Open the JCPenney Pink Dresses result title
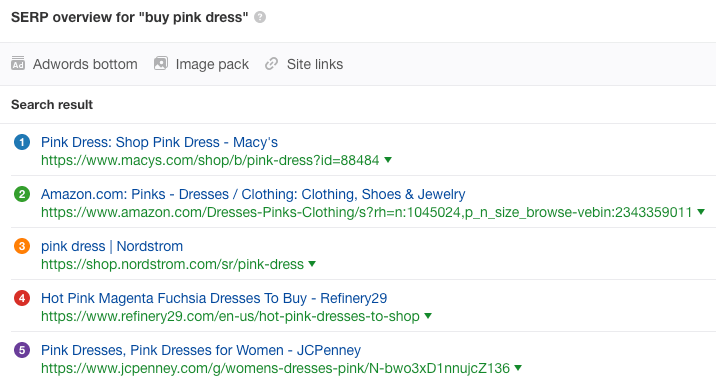The height and width of the screenshot is (379, 716). pyautogui.click(x=201, y=350)
